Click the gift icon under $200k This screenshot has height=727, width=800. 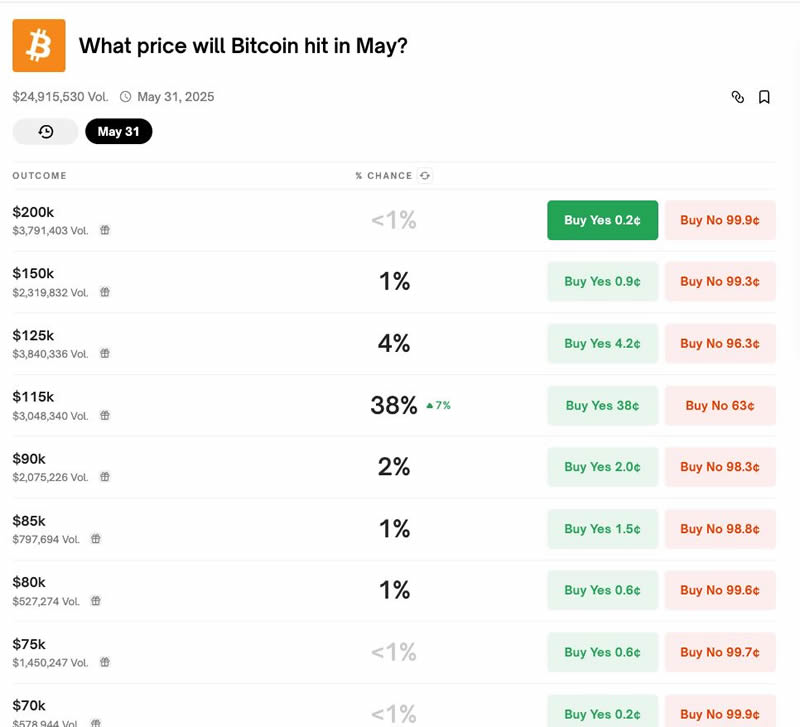pos(105,230)
